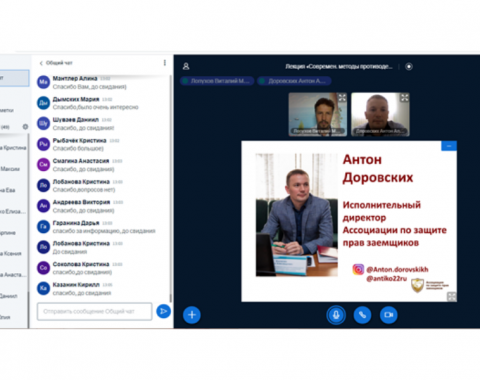The image size is (480, 380).
Task: Click the message 'Спасибо, было очень интересно'
Action: tap(96, 107)
